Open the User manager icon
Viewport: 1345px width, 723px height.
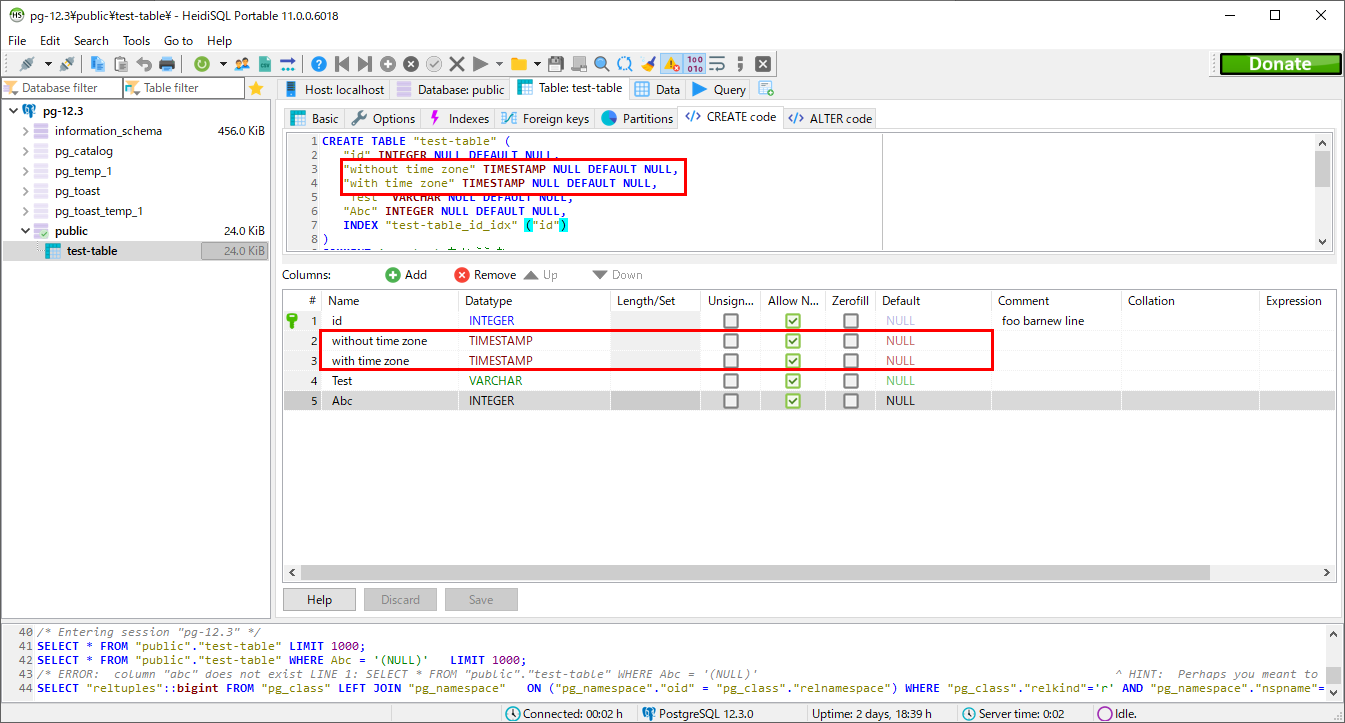coord(243,63)
